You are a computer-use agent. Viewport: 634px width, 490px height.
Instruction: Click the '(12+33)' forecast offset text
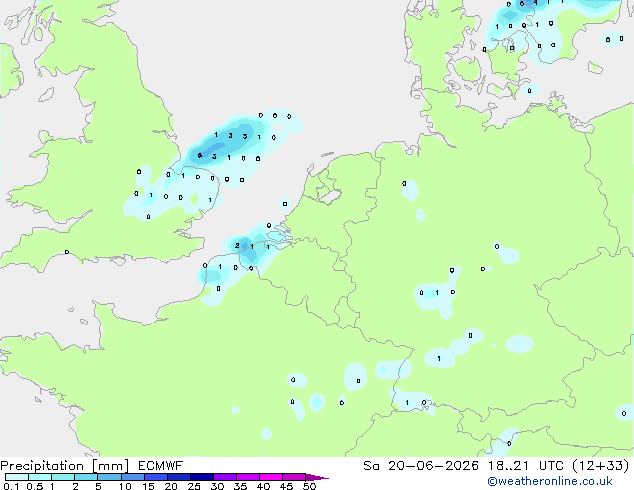(601, 466)
